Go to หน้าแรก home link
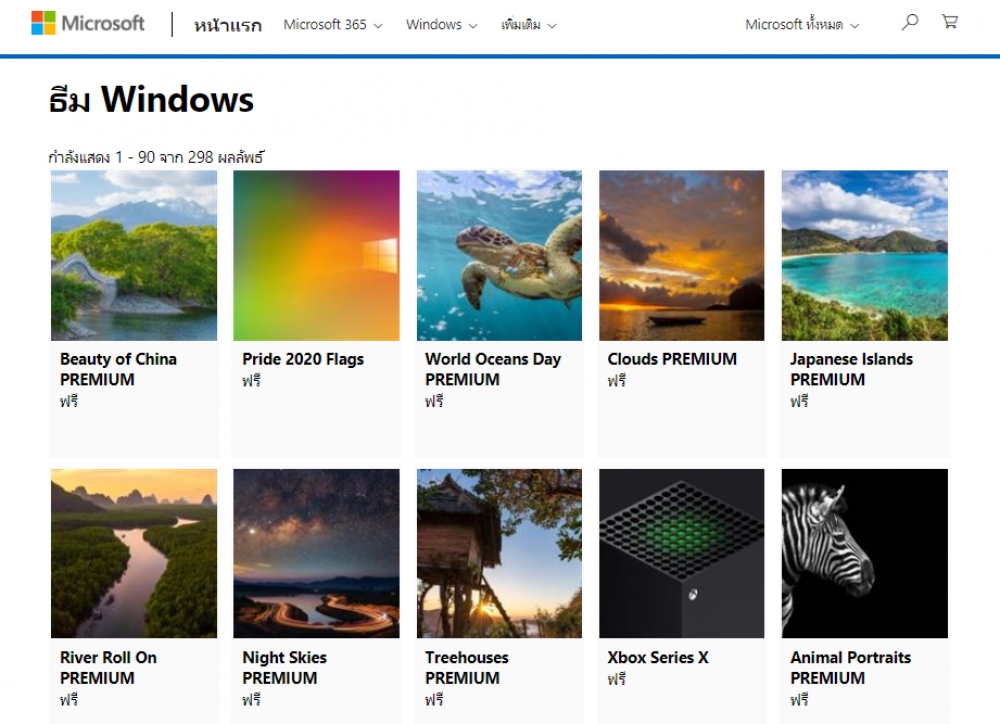 [228, 26]
